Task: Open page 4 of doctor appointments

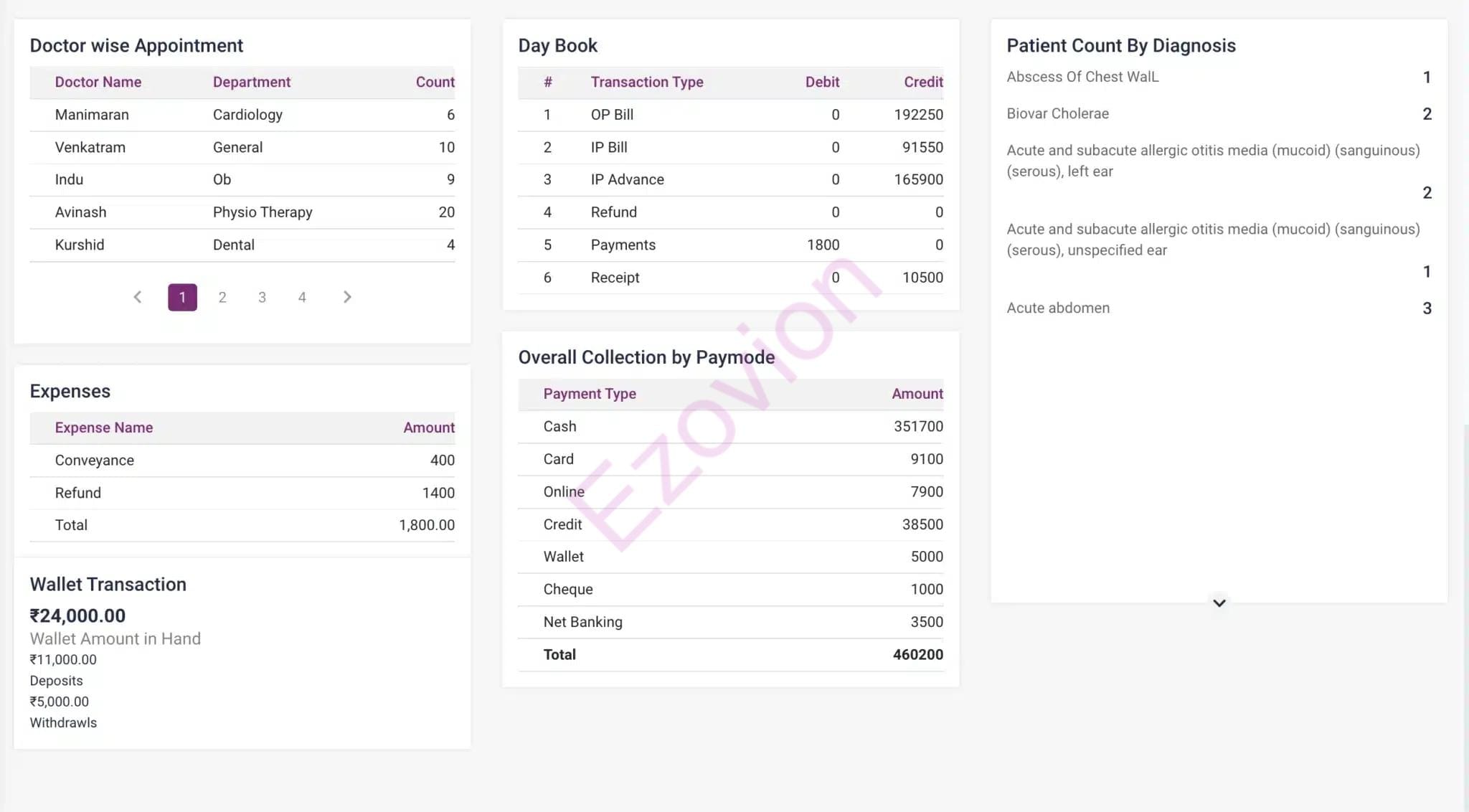Action: (x=302, y=297)
